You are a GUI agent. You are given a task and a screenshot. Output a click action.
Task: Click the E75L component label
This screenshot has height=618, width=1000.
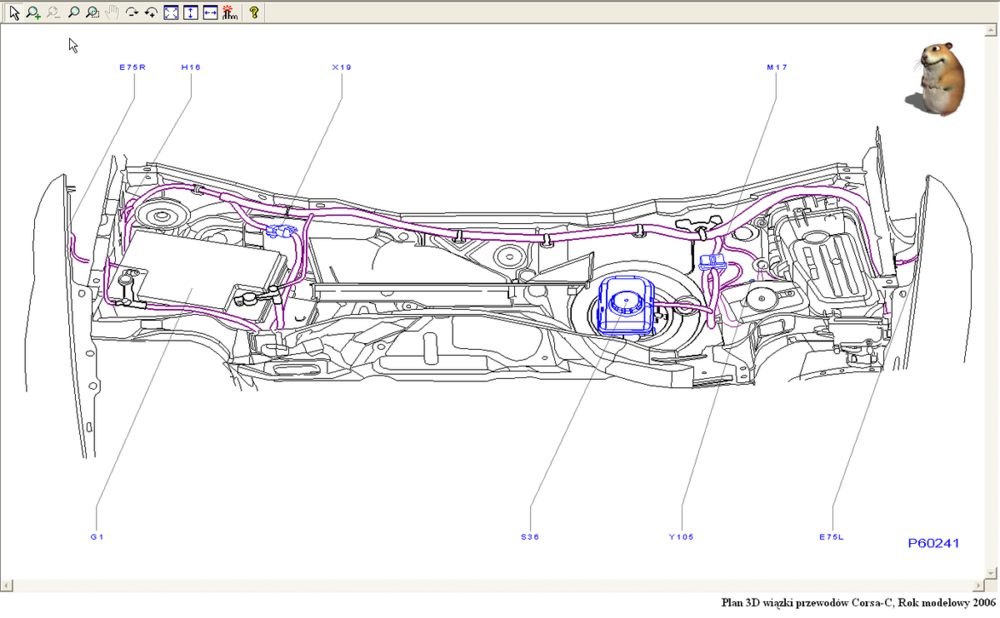coord(831,537)
